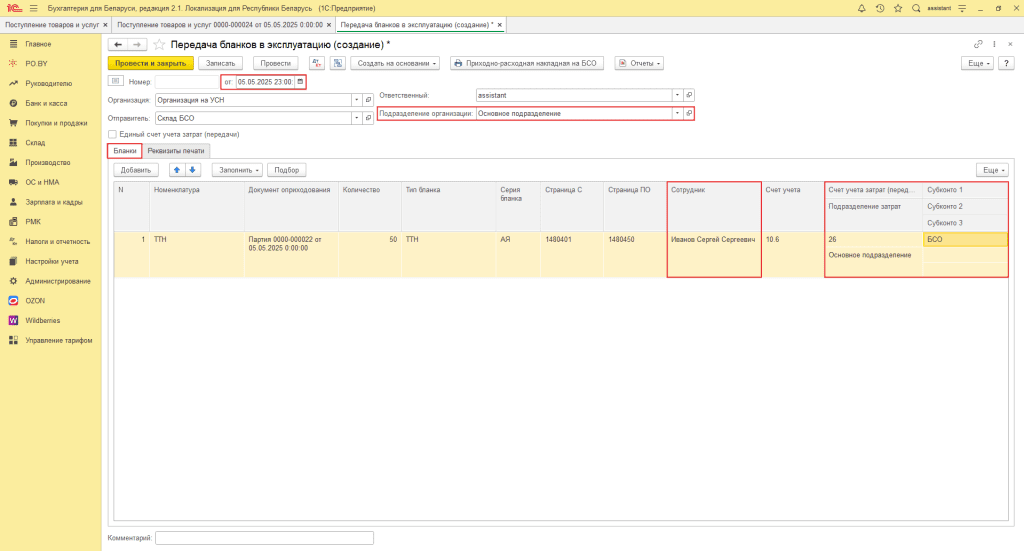
Task: Switch to the Реквизиты печати tab
Action: point(176,151)
